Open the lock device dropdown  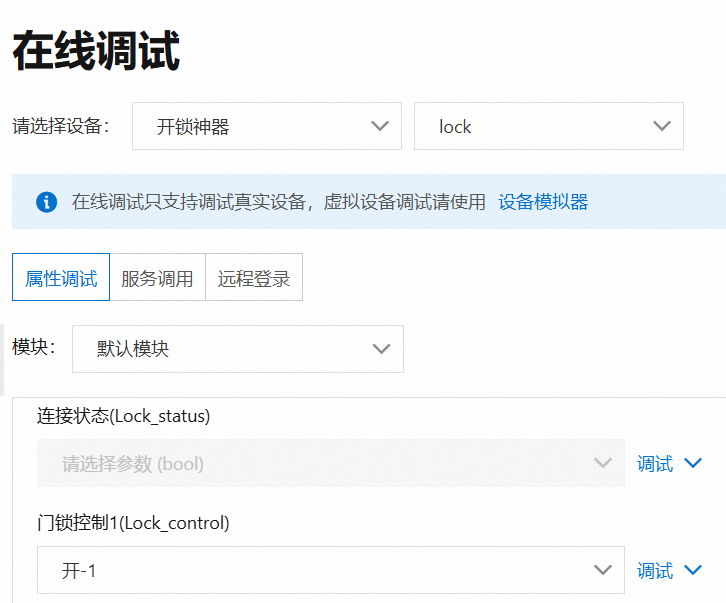coord(548,126)
